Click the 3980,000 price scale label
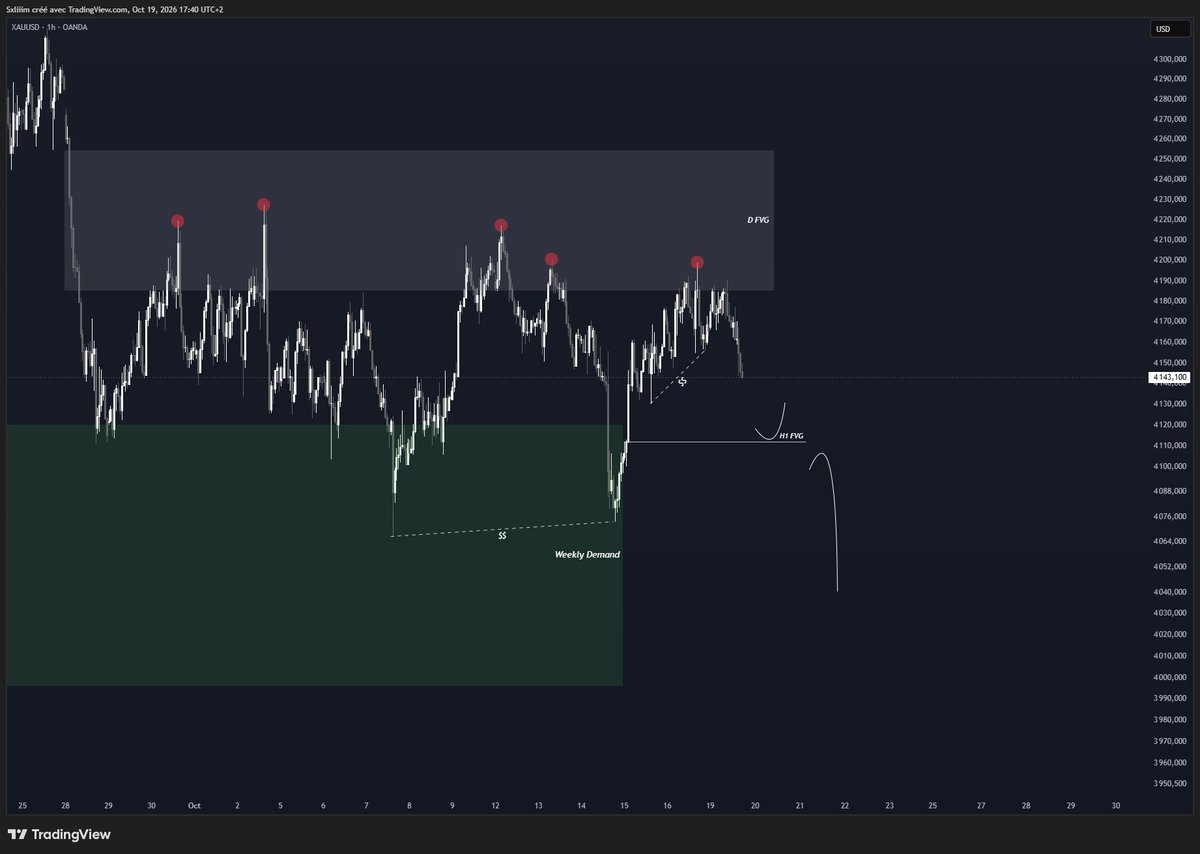This screenshot has height=854, width=1200. click(x=1170, y=720)
